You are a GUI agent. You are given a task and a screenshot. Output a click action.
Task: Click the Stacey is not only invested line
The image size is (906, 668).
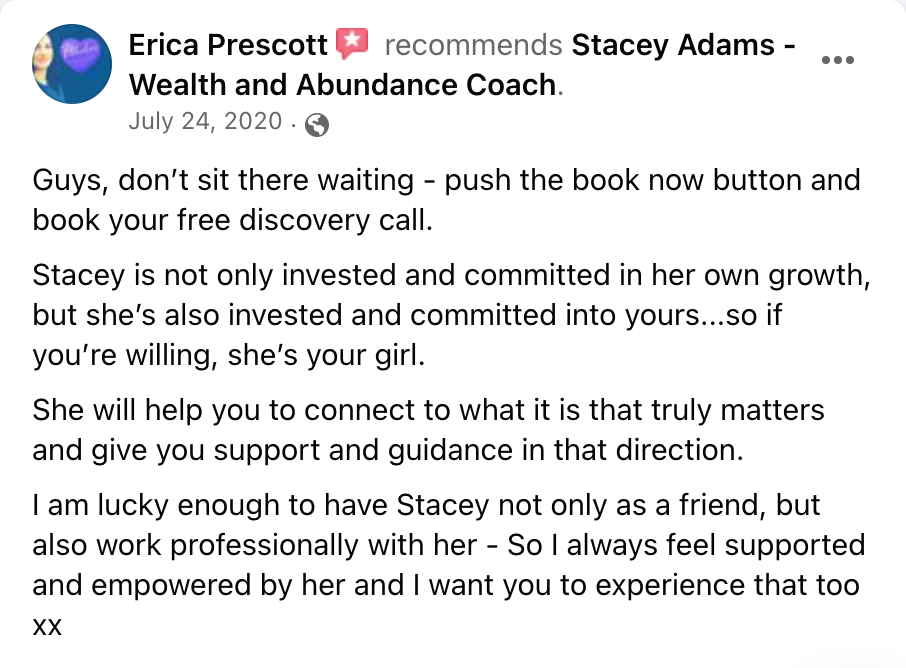[x=451, y=275]
